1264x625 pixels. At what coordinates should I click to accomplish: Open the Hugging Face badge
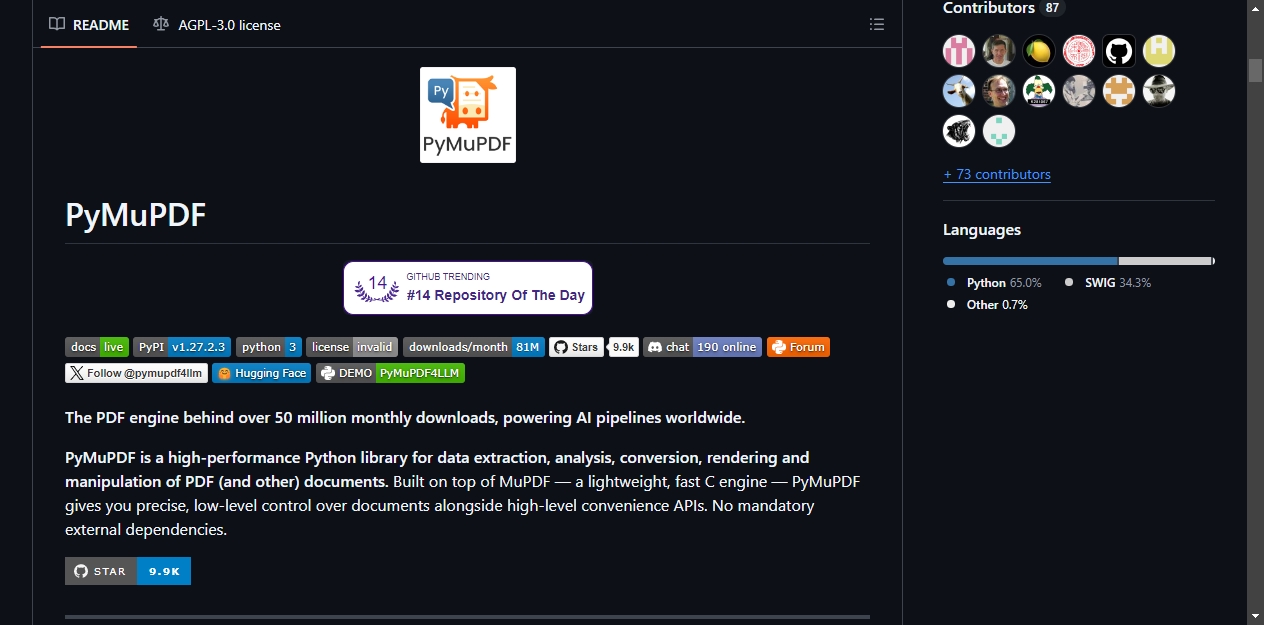[262, 373]
